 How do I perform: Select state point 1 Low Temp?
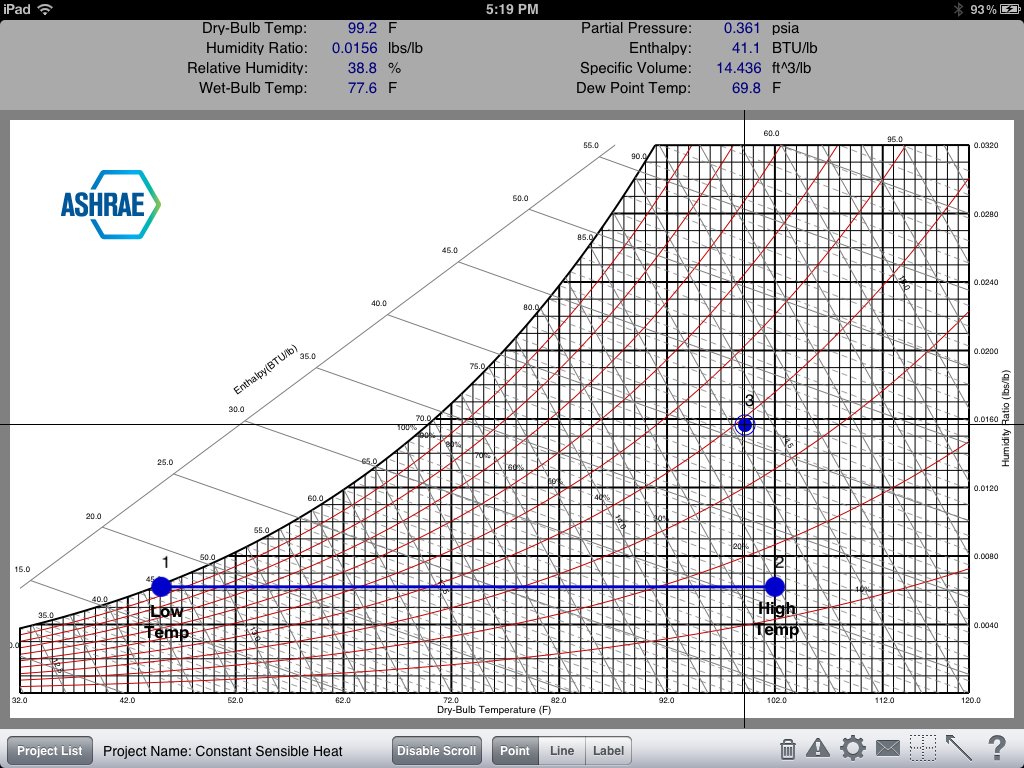pos(161,586)
